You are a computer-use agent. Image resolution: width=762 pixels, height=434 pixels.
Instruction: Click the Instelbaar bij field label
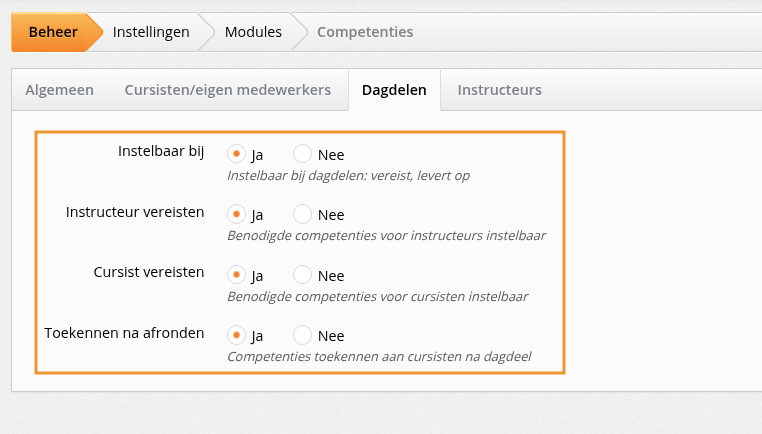coord(161,152)
